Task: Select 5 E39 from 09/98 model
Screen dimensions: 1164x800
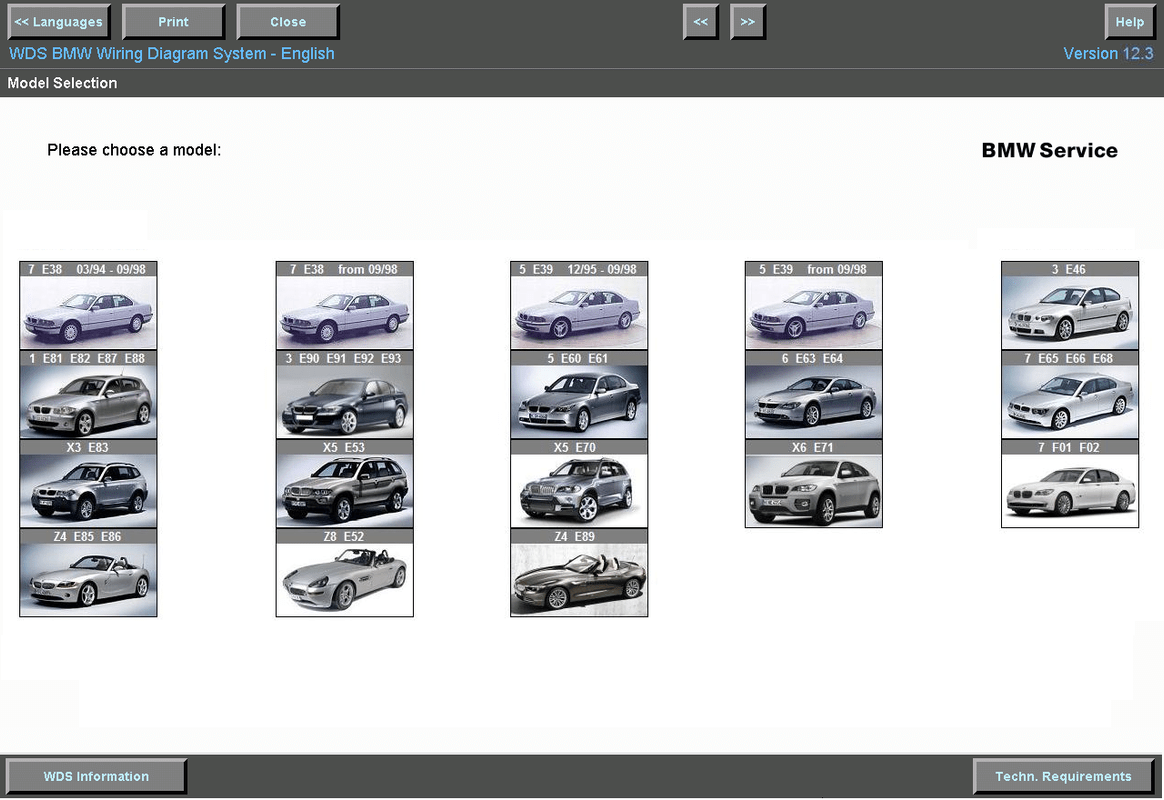Action: point(814,305)
